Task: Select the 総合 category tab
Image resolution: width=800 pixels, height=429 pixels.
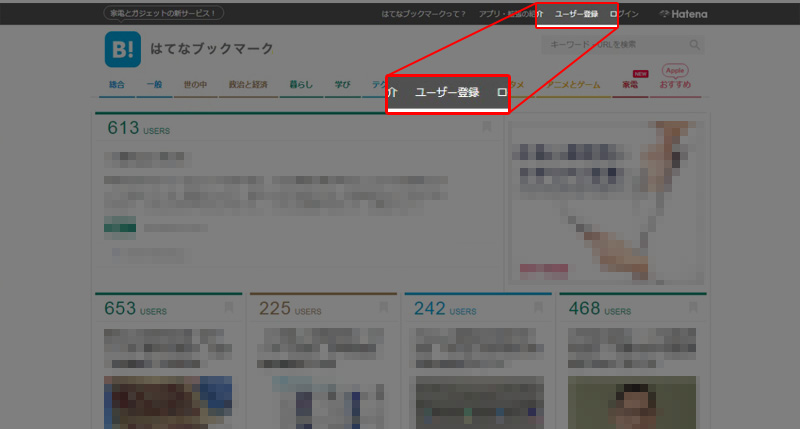Action: point(117,85)
